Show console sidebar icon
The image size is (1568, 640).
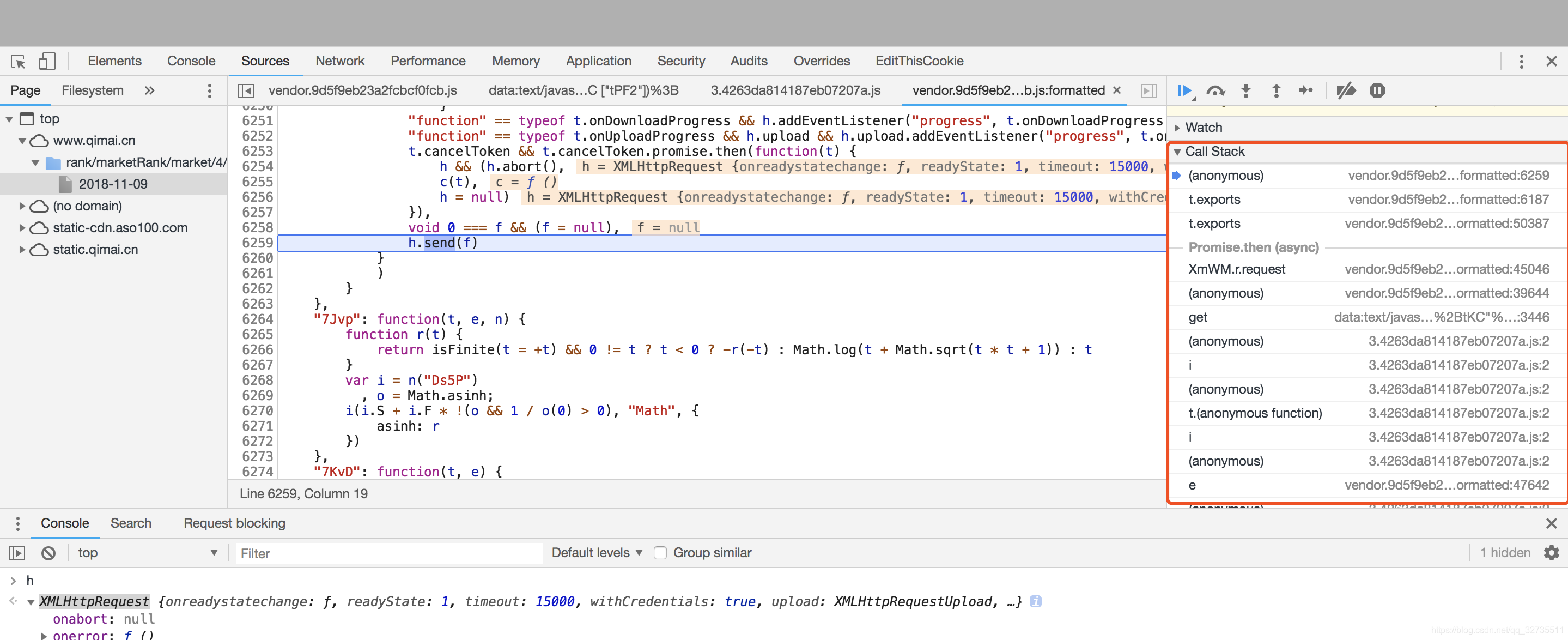tap(17, 553)
